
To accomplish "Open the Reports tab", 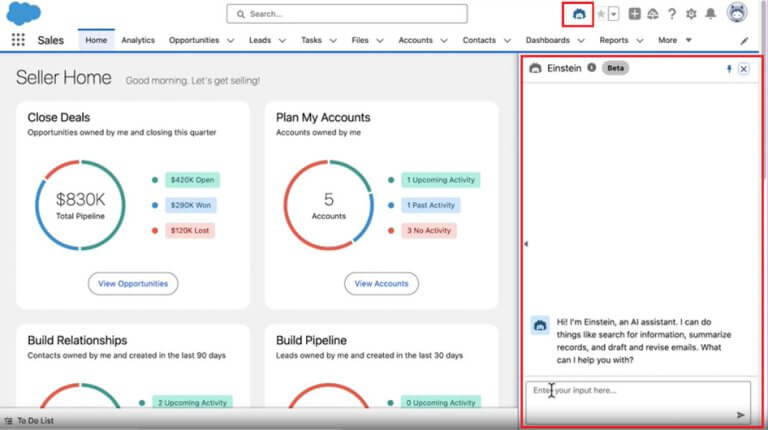I will [614, 40].
